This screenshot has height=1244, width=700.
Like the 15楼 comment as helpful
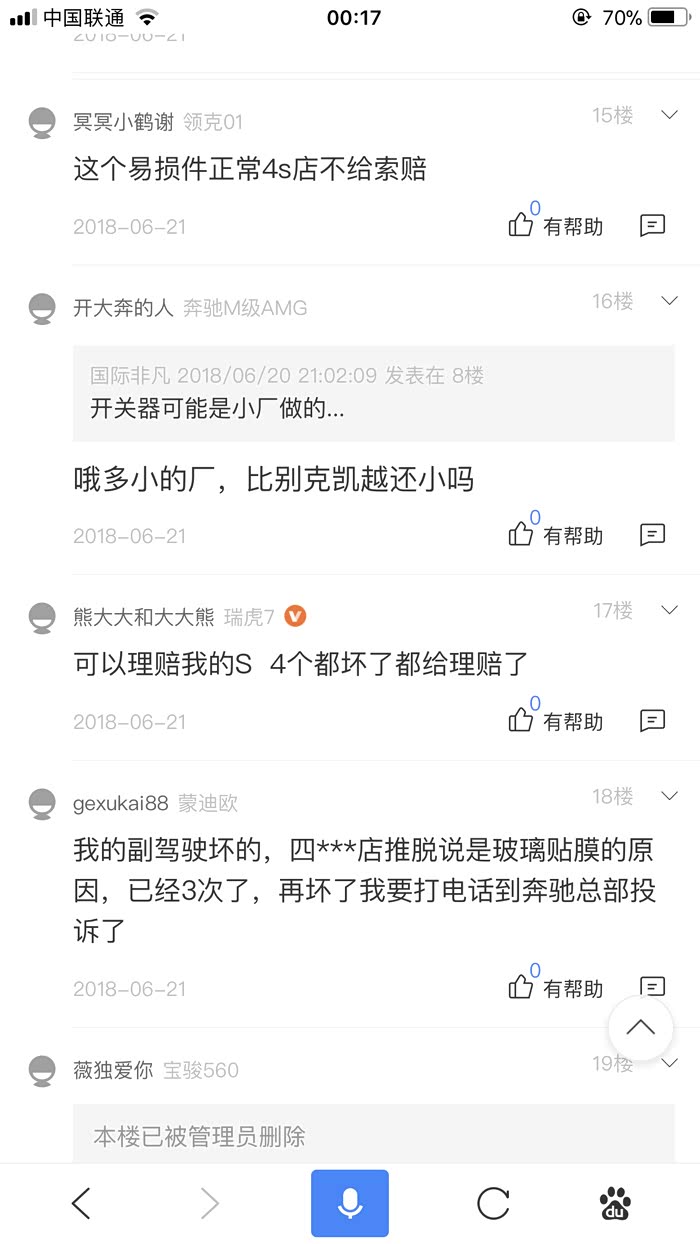click(x=555, y=225)
